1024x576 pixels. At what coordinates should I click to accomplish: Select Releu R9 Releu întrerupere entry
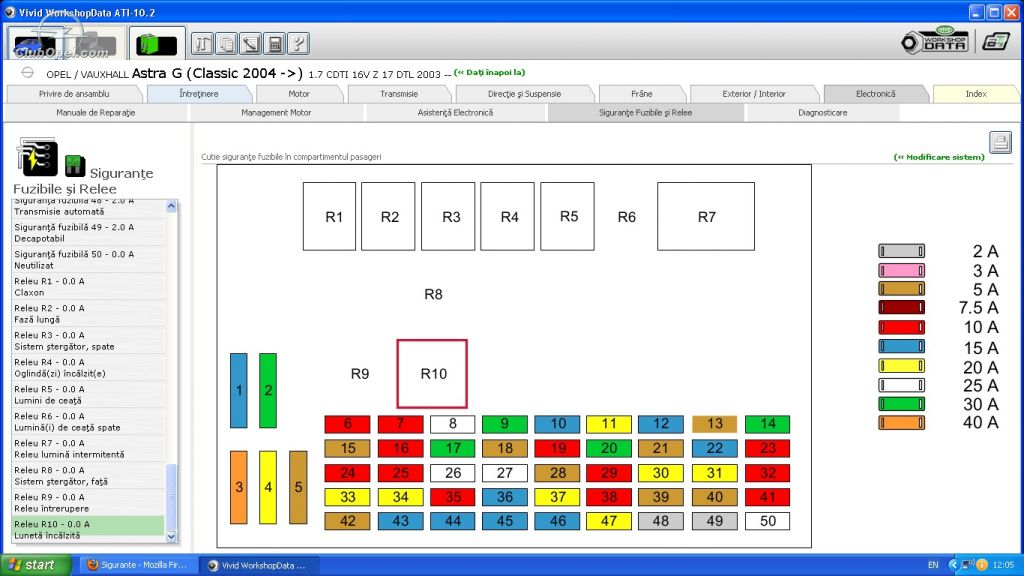pyautogui.click(x=88, y=502)
